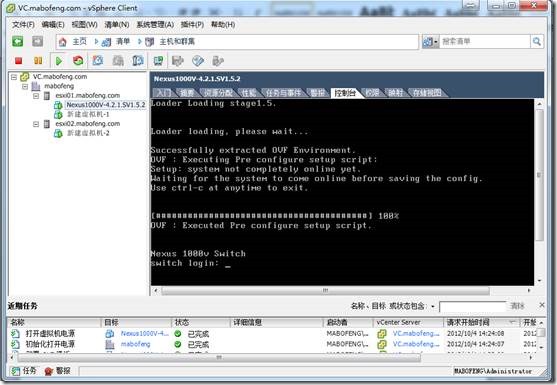
Task: Open the 编辑(E) menu
Action: pyautogui.click(x=53, y=25)
